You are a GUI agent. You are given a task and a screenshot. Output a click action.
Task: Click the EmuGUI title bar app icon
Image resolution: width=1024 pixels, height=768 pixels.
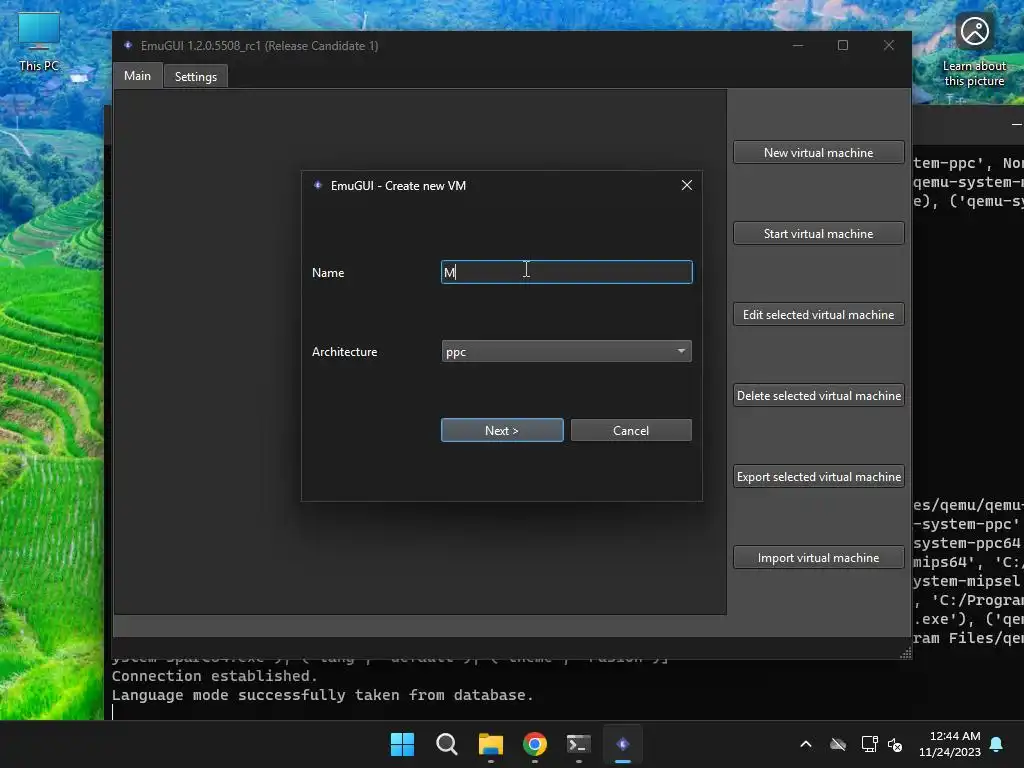(x=128, y=45)
